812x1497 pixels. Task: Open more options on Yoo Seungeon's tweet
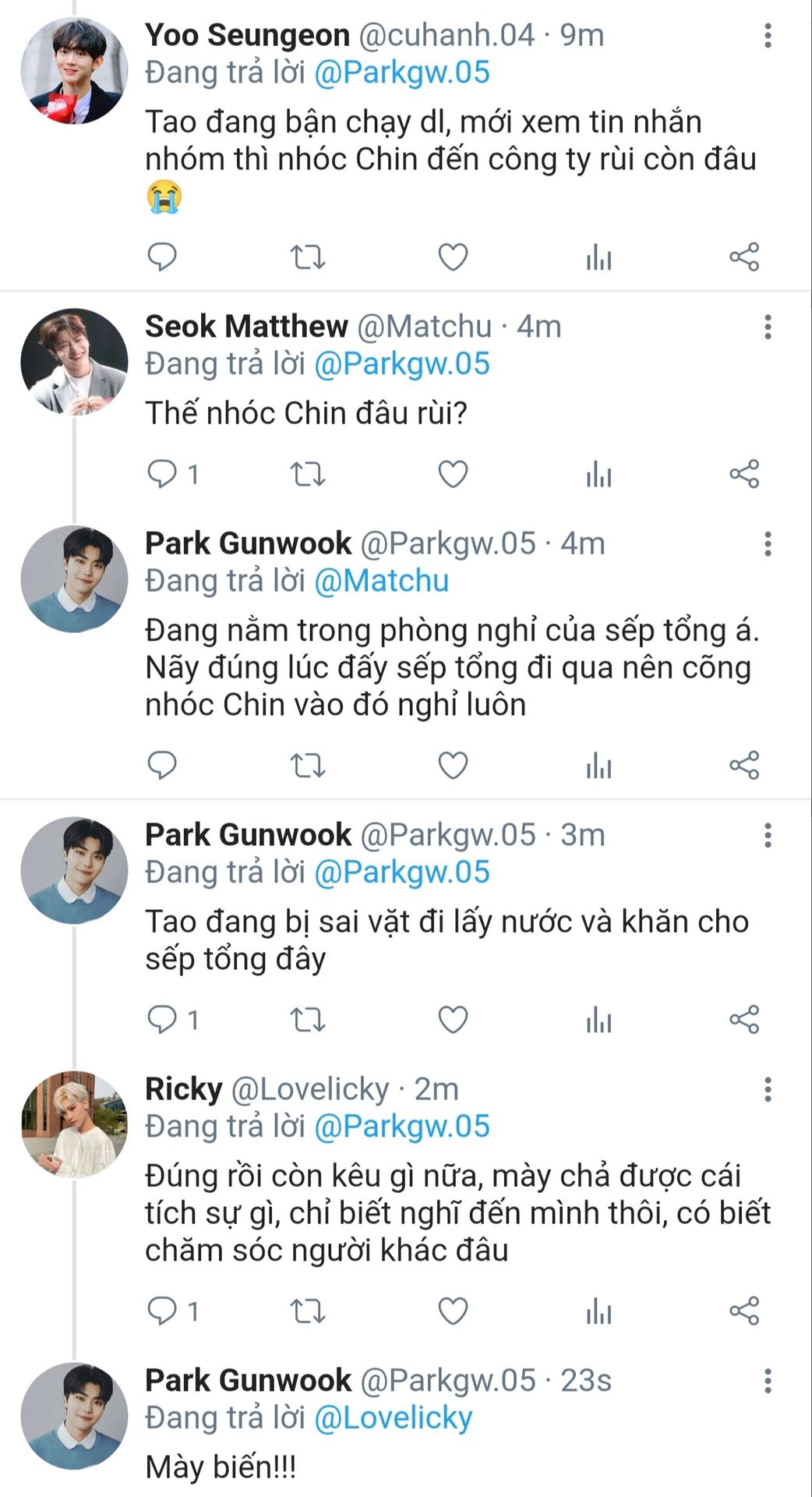coord(768,35)
